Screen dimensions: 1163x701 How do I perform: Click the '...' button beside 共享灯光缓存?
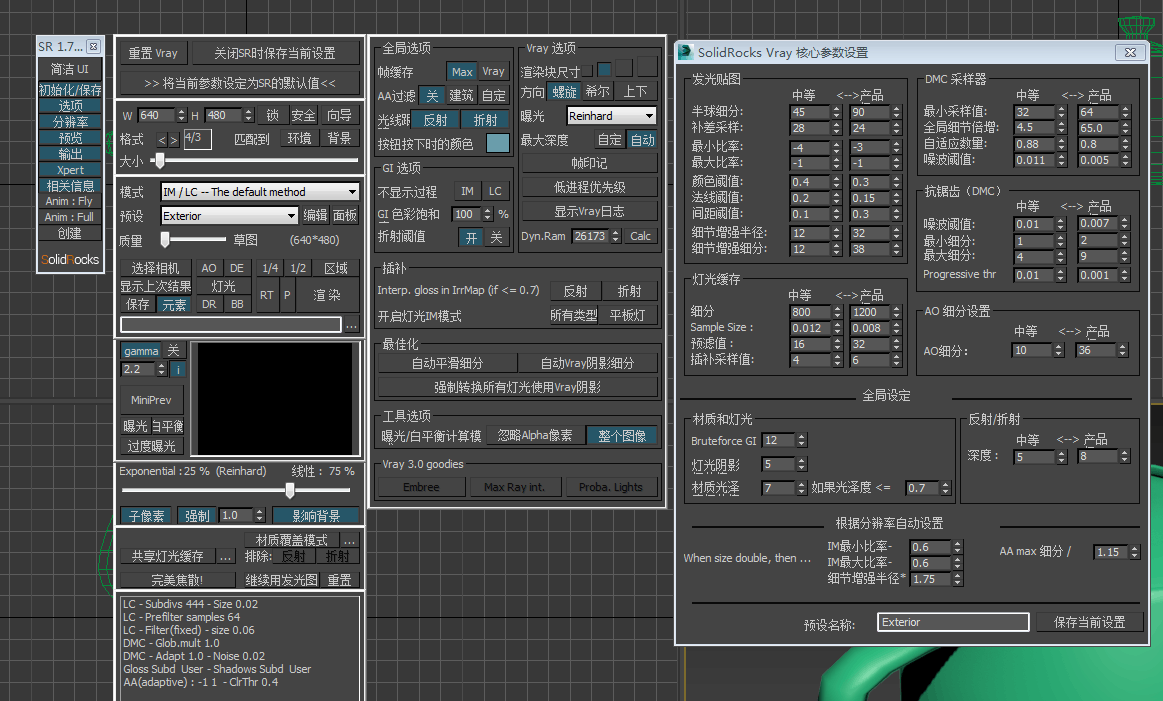click(226, 556)
